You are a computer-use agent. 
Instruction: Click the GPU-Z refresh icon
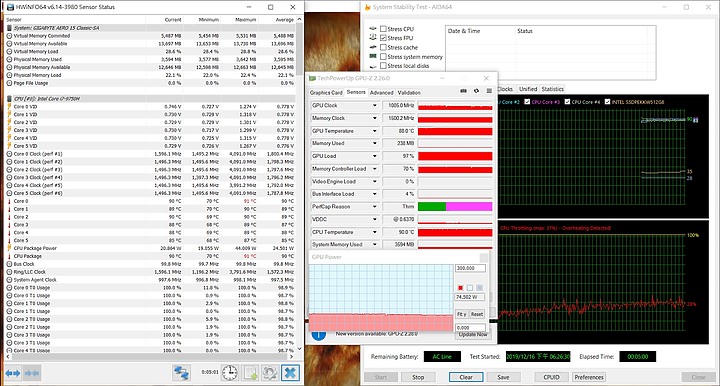pos(476,91)
